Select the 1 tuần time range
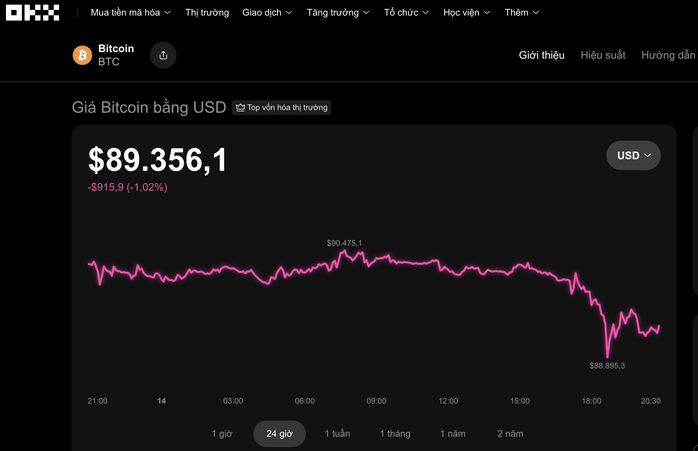The image size is (698, 451). coord(337,434)
